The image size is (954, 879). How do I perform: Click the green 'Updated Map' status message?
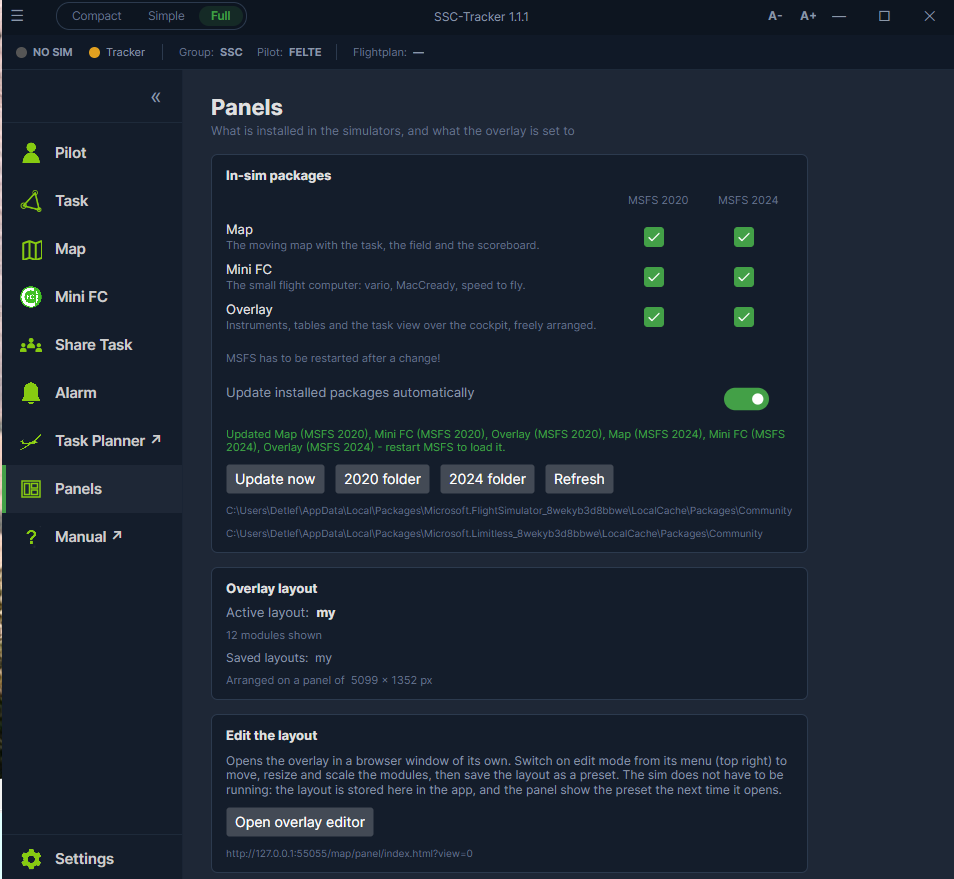click(x=505, y=440)
